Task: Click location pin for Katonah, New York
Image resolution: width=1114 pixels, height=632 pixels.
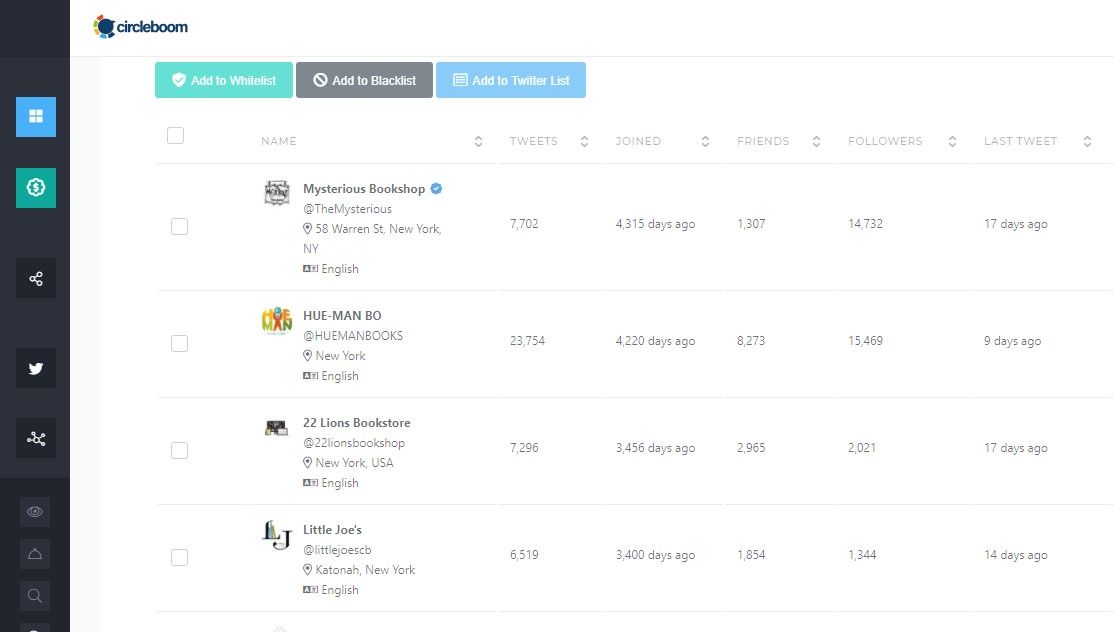Action: (308, 570)
